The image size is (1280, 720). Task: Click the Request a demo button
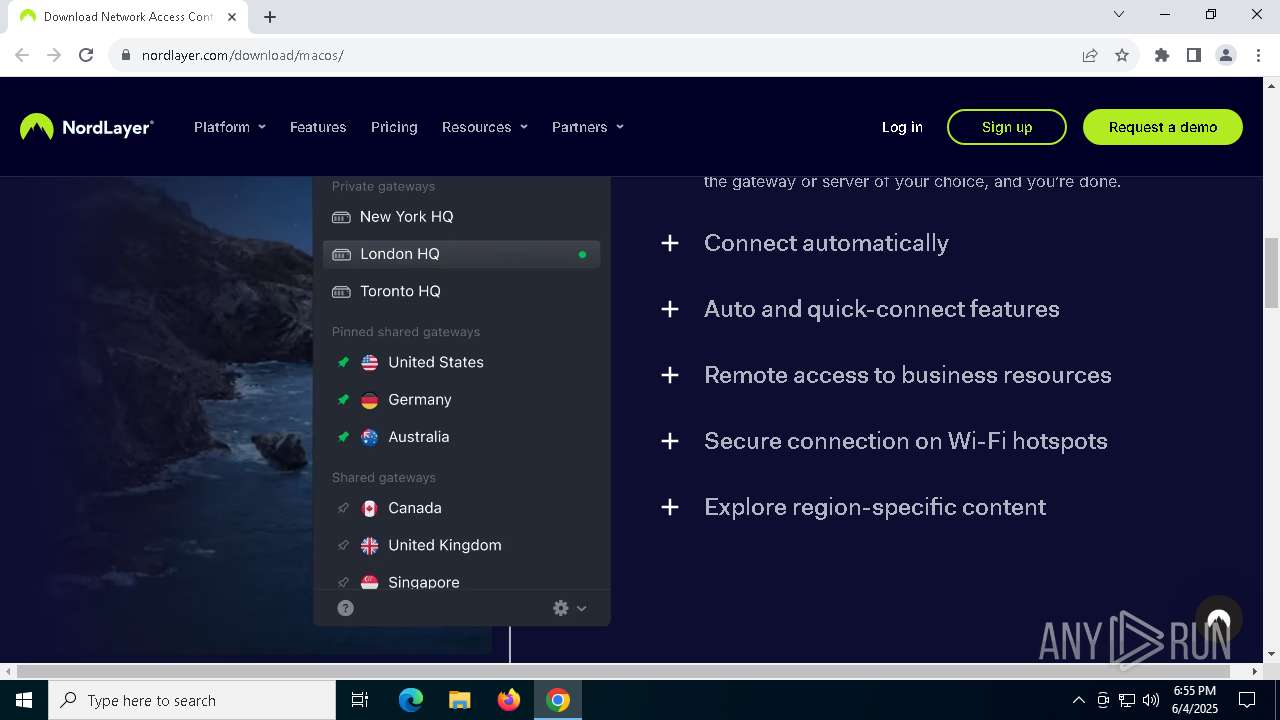point(1163,127)
